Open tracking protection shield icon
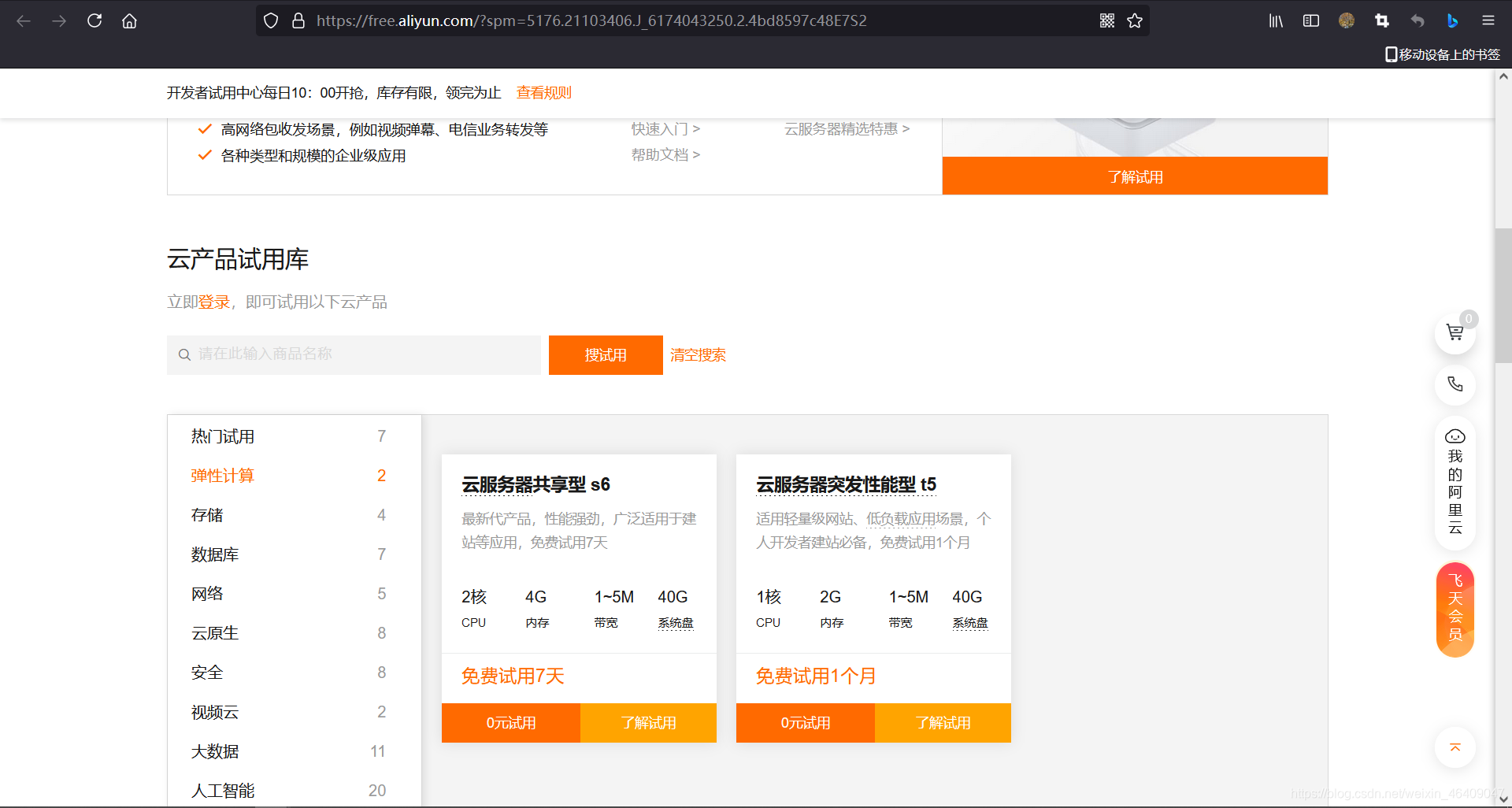 [271, 21]
